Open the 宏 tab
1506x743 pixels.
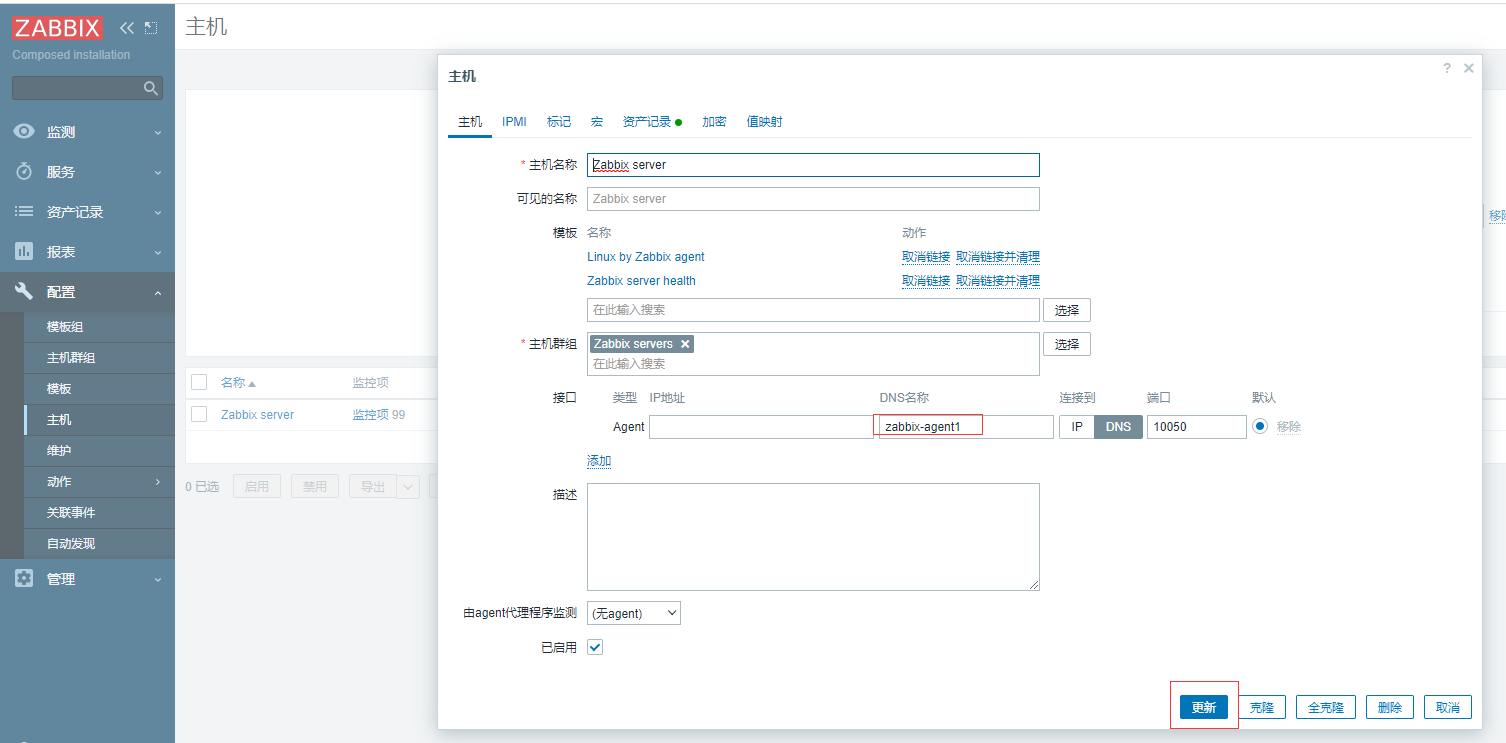(597, 122)
